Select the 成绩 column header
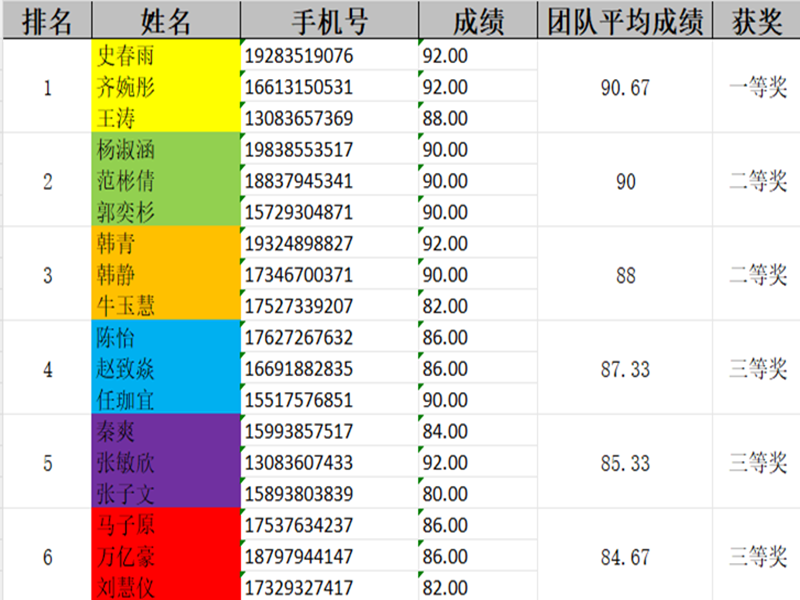Viewport: 800px width, 600px height. click(478, 20)
